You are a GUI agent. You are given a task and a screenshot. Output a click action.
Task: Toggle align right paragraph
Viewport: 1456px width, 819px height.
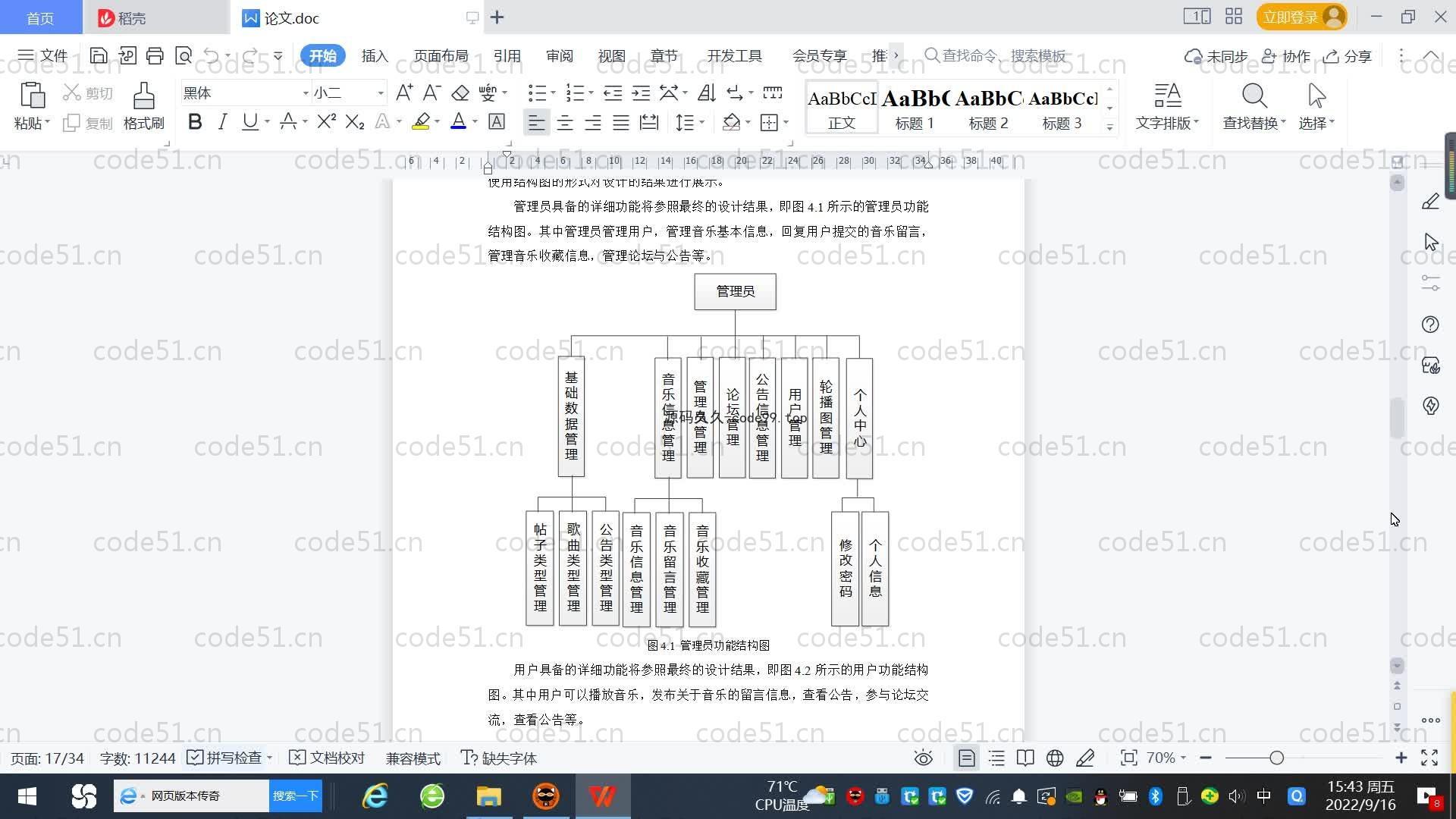(593, 122)
